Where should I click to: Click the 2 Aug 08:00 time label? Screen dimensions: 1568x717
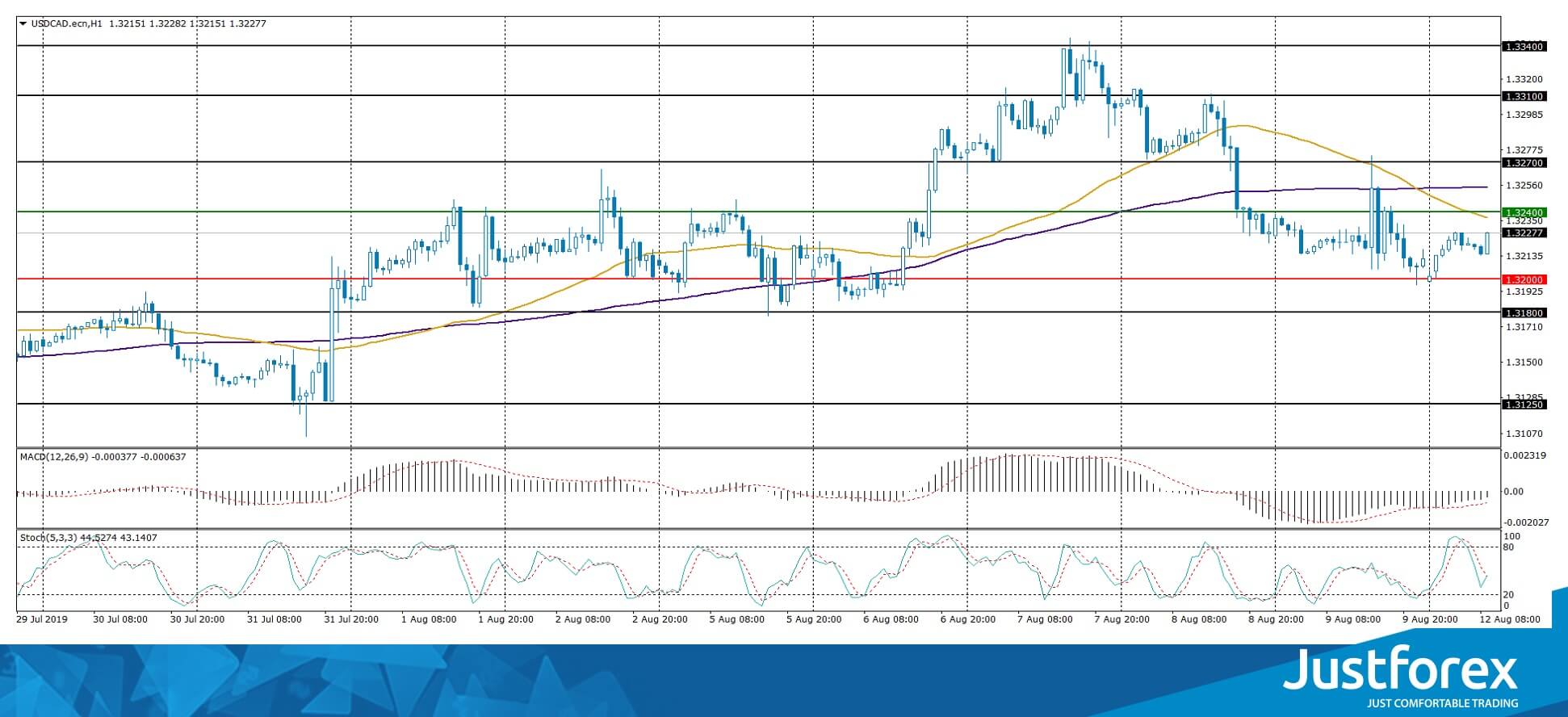[x=583, y=620]
